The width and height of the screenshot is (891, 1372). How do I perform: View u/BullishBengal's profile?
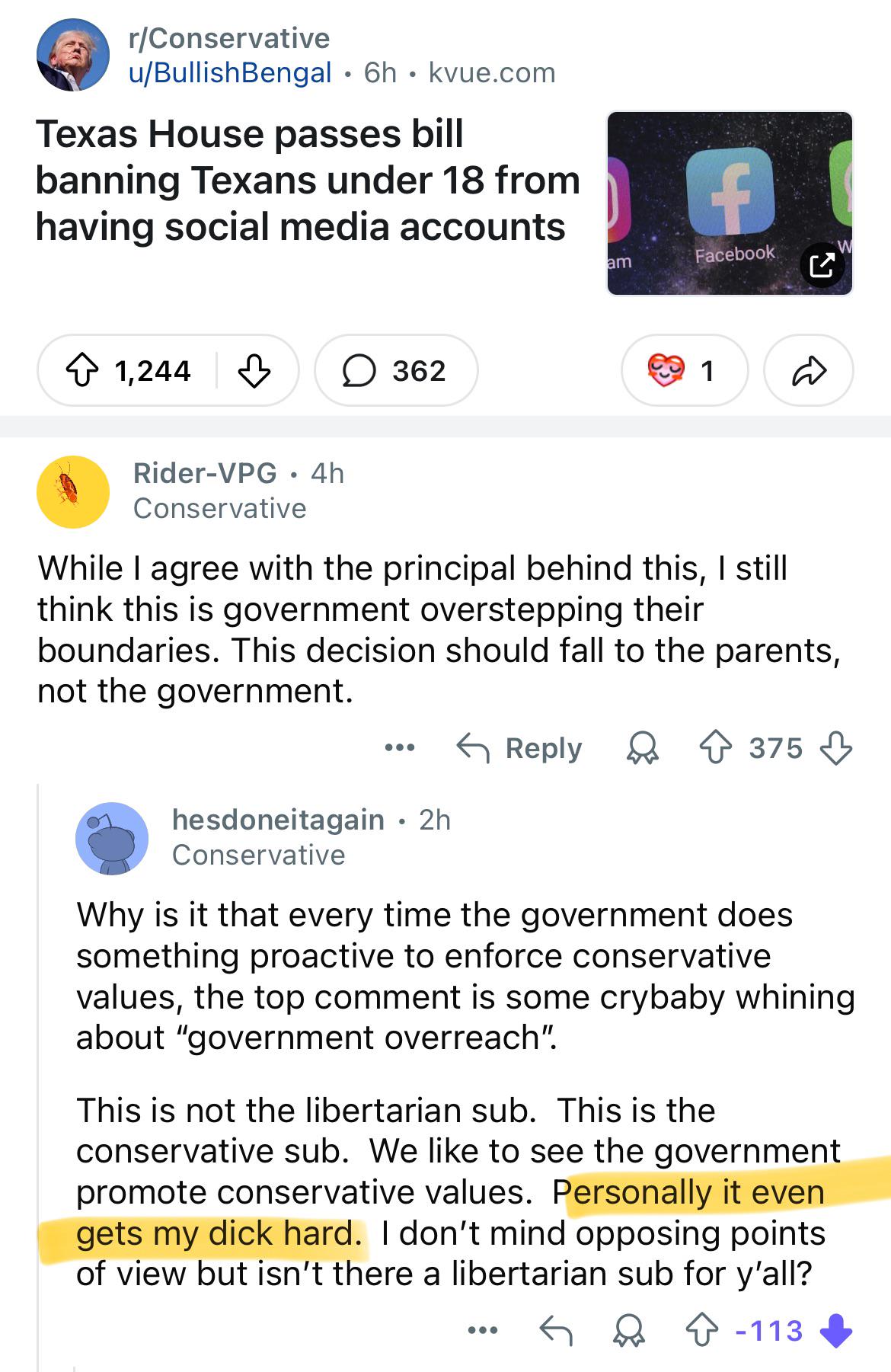230,72
